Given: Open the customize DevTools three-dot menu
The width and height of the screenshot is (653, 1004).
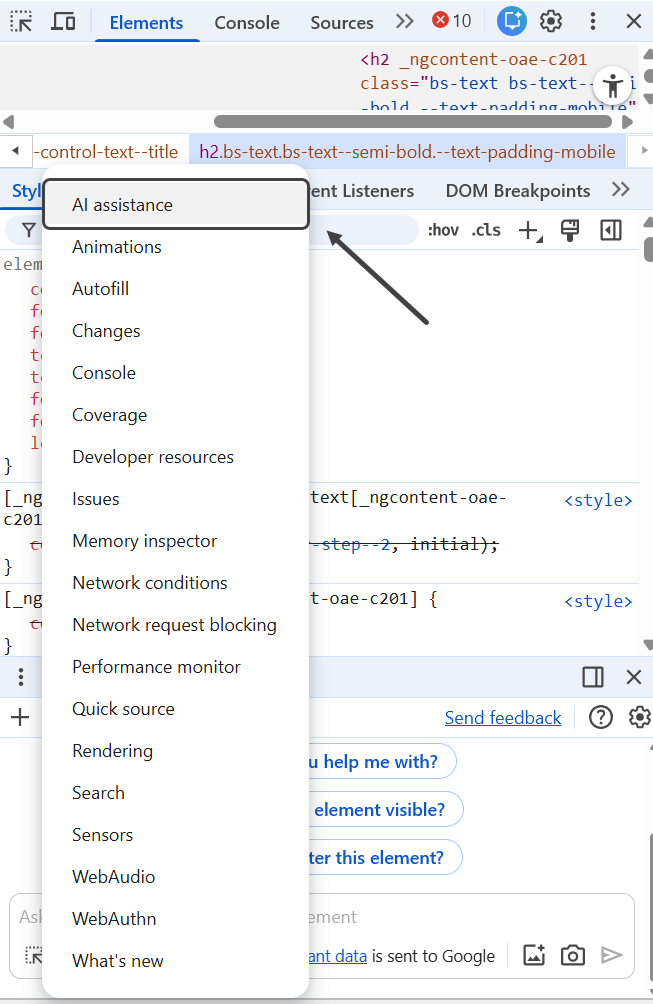Looking at the screenshot, I should point(593,21).
